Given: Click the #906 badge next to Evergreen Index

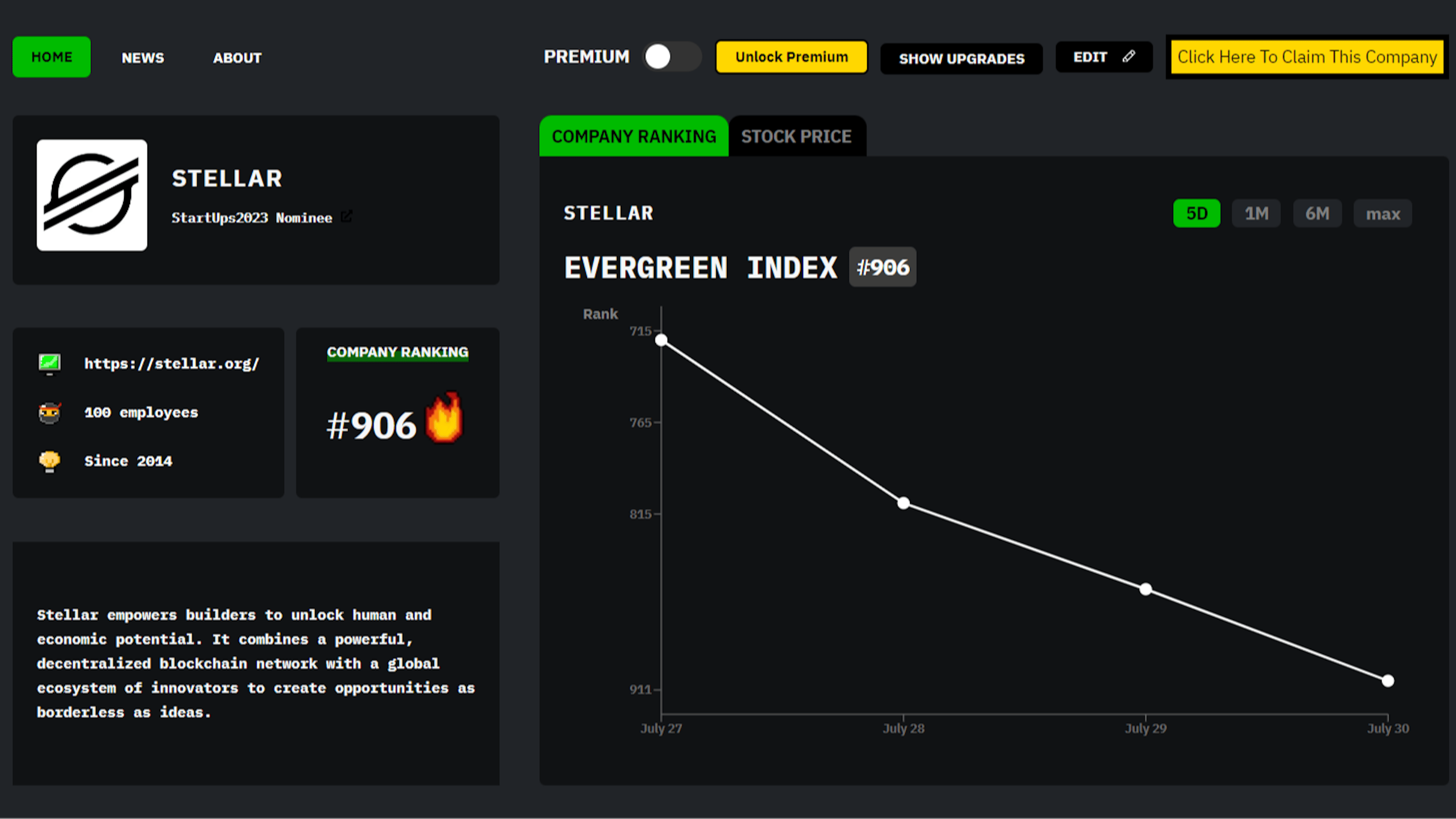Looking at the screenshot, I should tap(882, 267).
